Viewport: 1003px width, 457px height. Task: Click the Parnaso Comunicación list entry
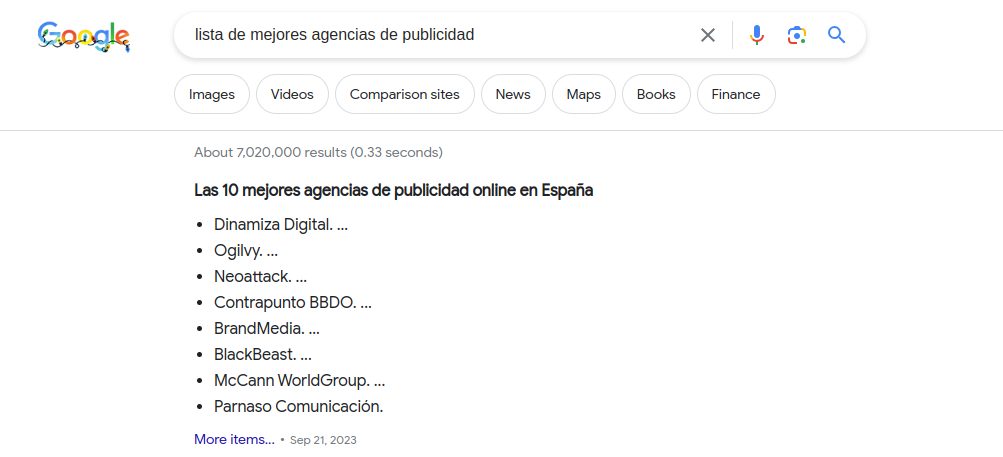pyautogui.click(x=298, y=406)
